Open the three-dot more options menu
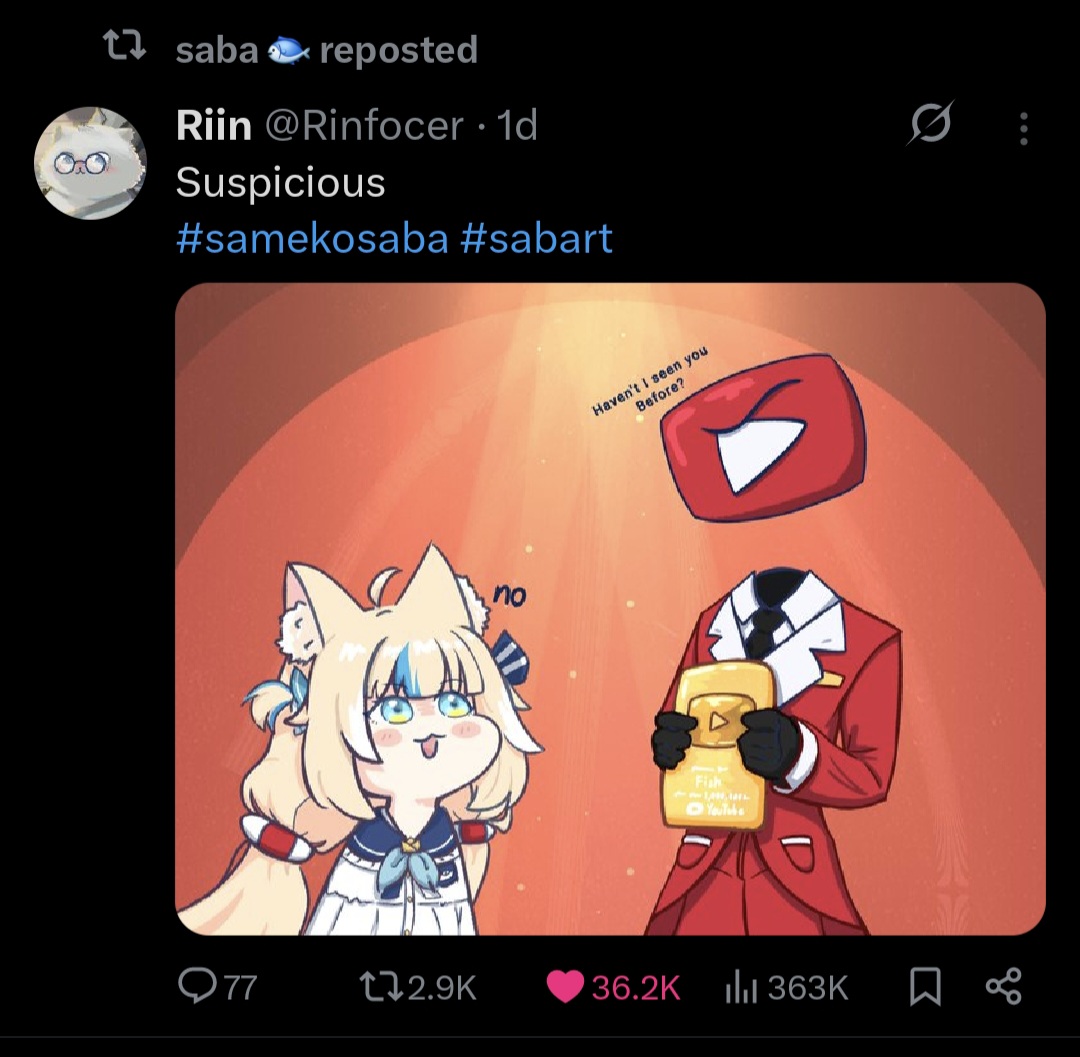The image size is (1080, 1057). pyautogui.click(x=1024, y=129)
